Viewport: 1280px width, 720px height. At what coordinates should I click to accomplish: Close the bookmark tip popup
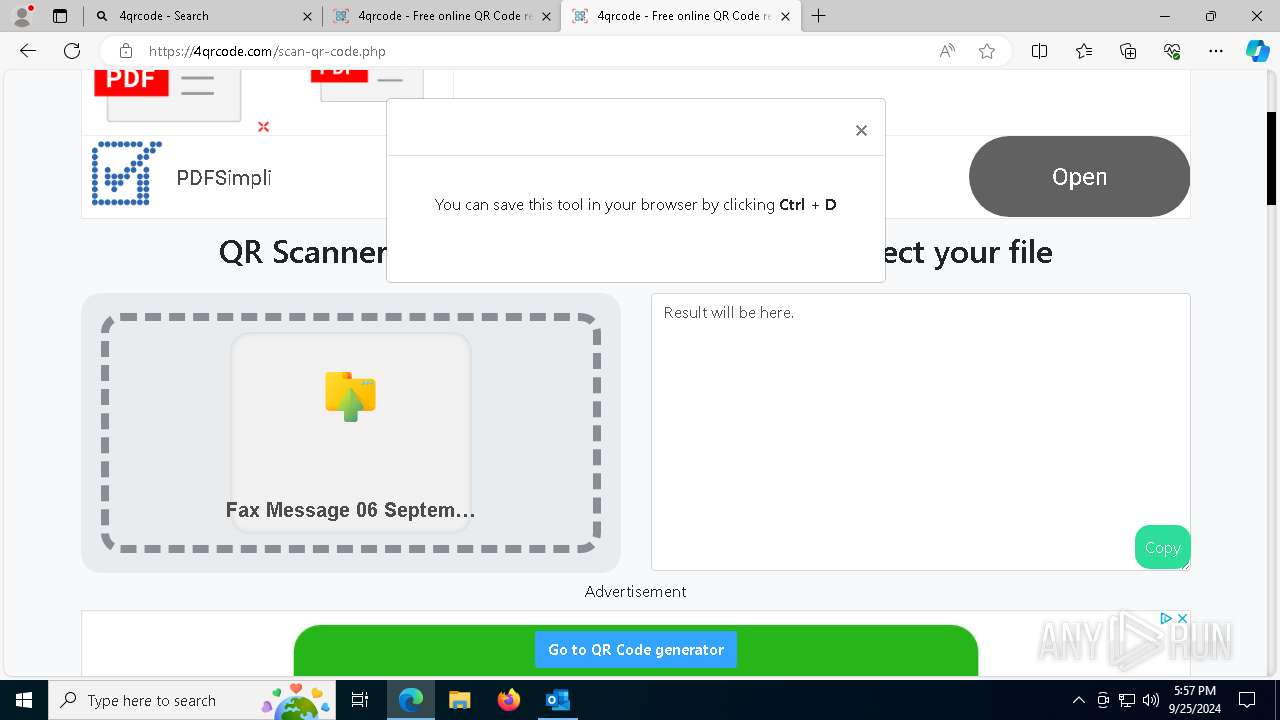[x=861, y=131]
